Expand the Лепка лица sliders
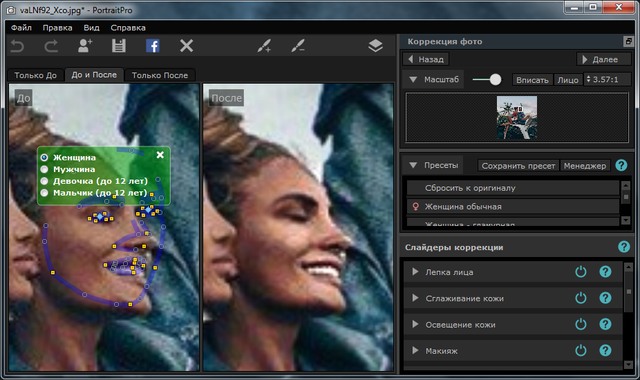The width and height of the screenshot is (640, 380). pyautogui.click(x=415, y=272)
